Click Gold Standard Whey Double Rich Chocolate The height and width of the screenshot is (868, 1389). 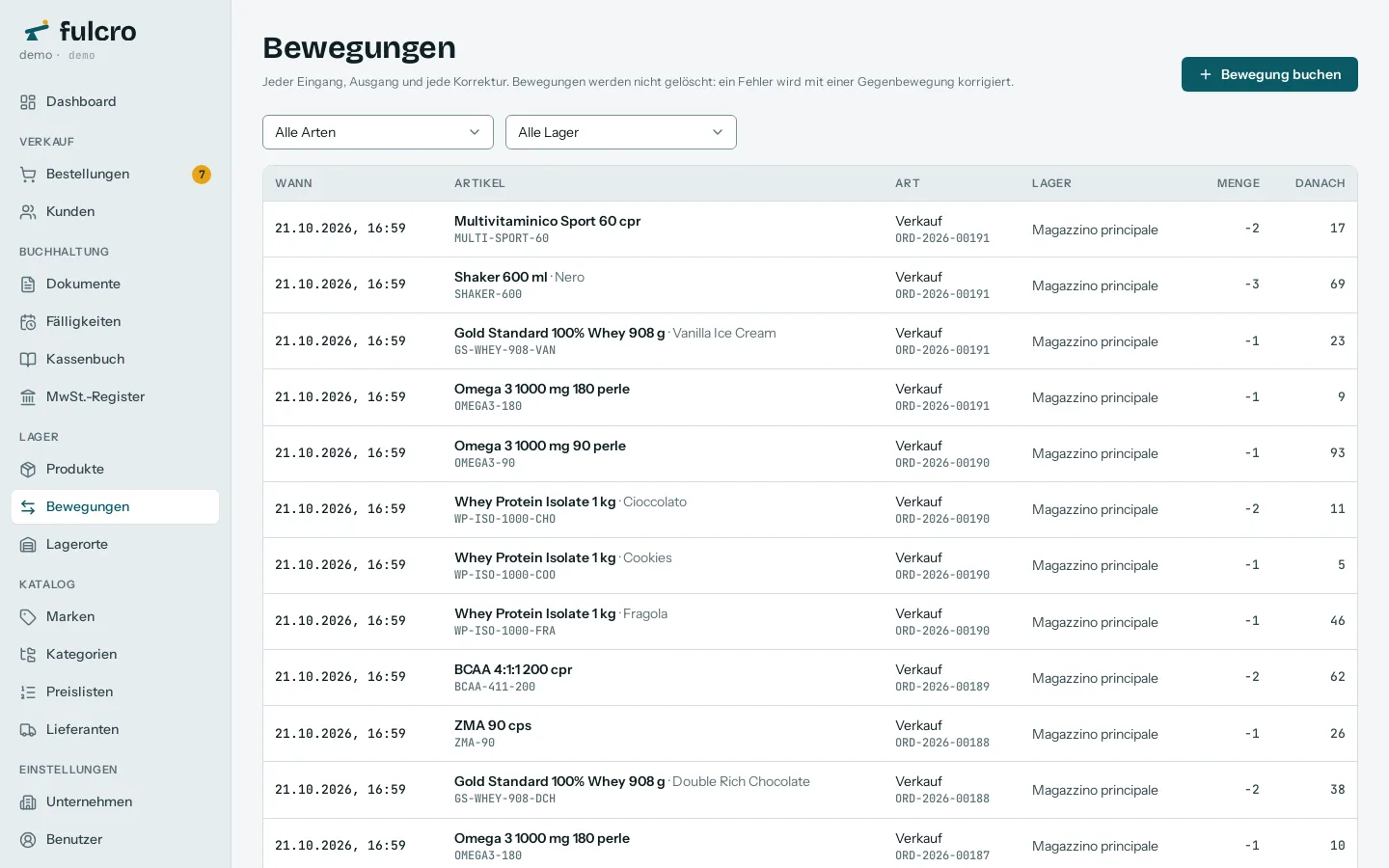pos(632,781)
